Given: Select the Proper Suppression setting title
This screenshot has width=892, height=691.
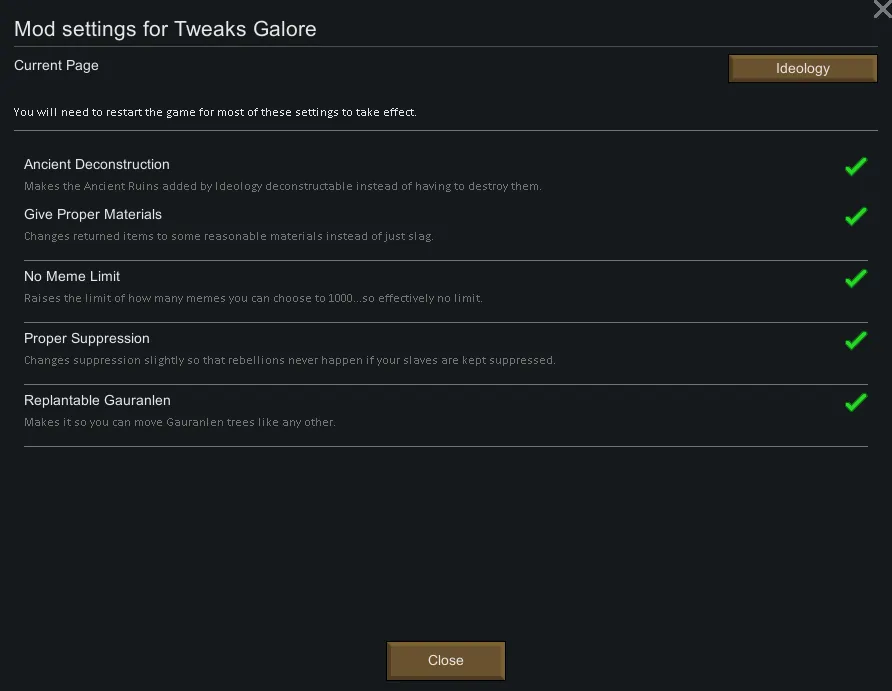Looking at the screenshot, I should 87,338.
